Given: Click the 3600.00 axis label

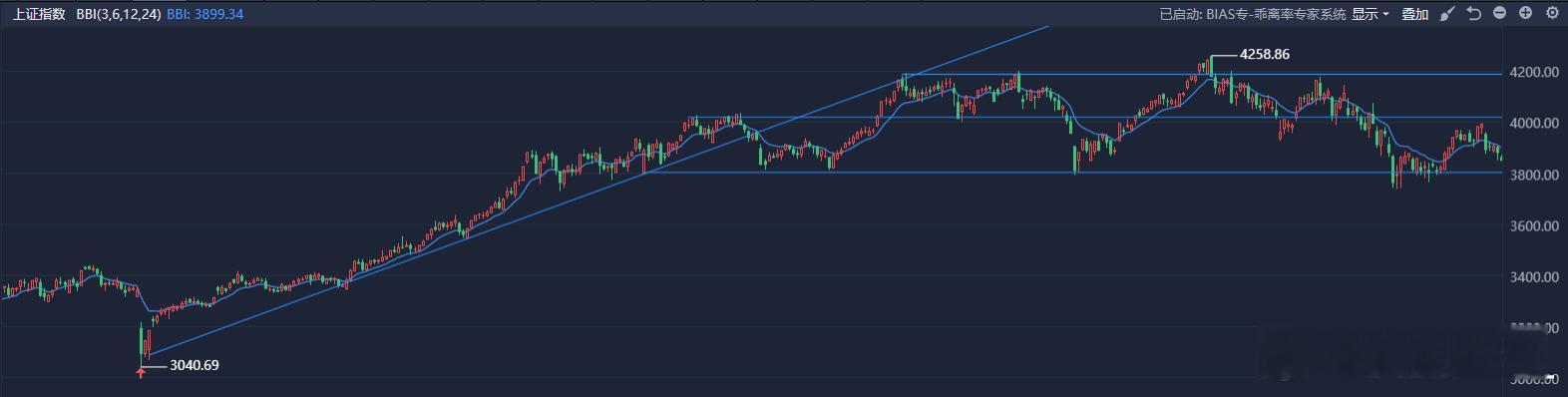Looking at the screenshot, I should coord(1535,226).
